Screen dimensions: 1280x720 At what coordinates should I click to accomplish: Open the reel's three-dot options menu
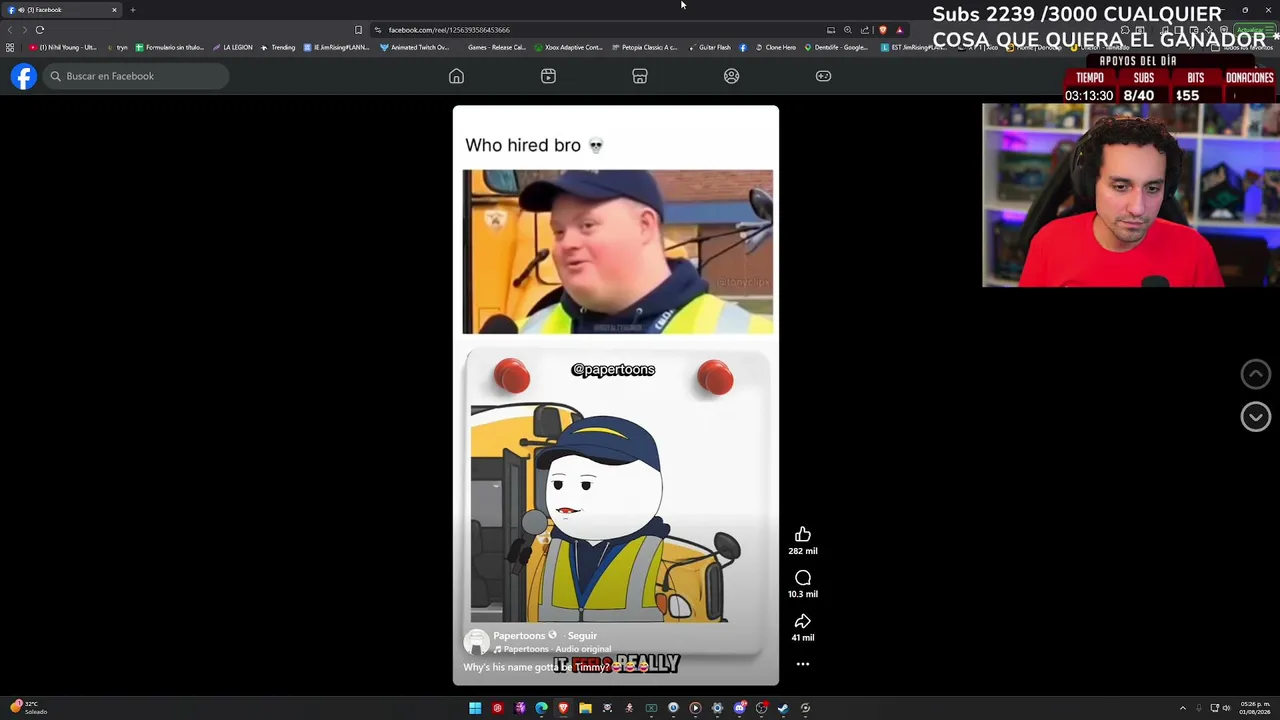[803, 664]
